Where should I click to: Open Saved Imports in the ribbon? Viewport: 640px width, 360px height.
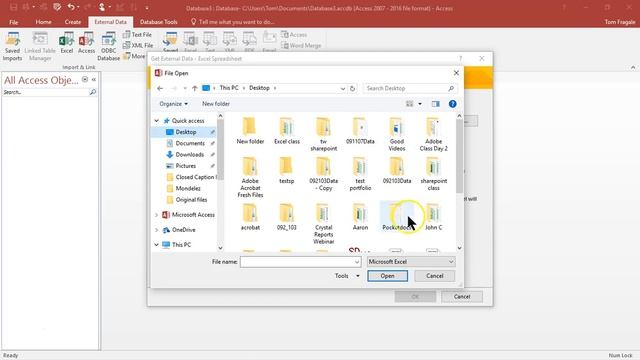click(12, 46)
